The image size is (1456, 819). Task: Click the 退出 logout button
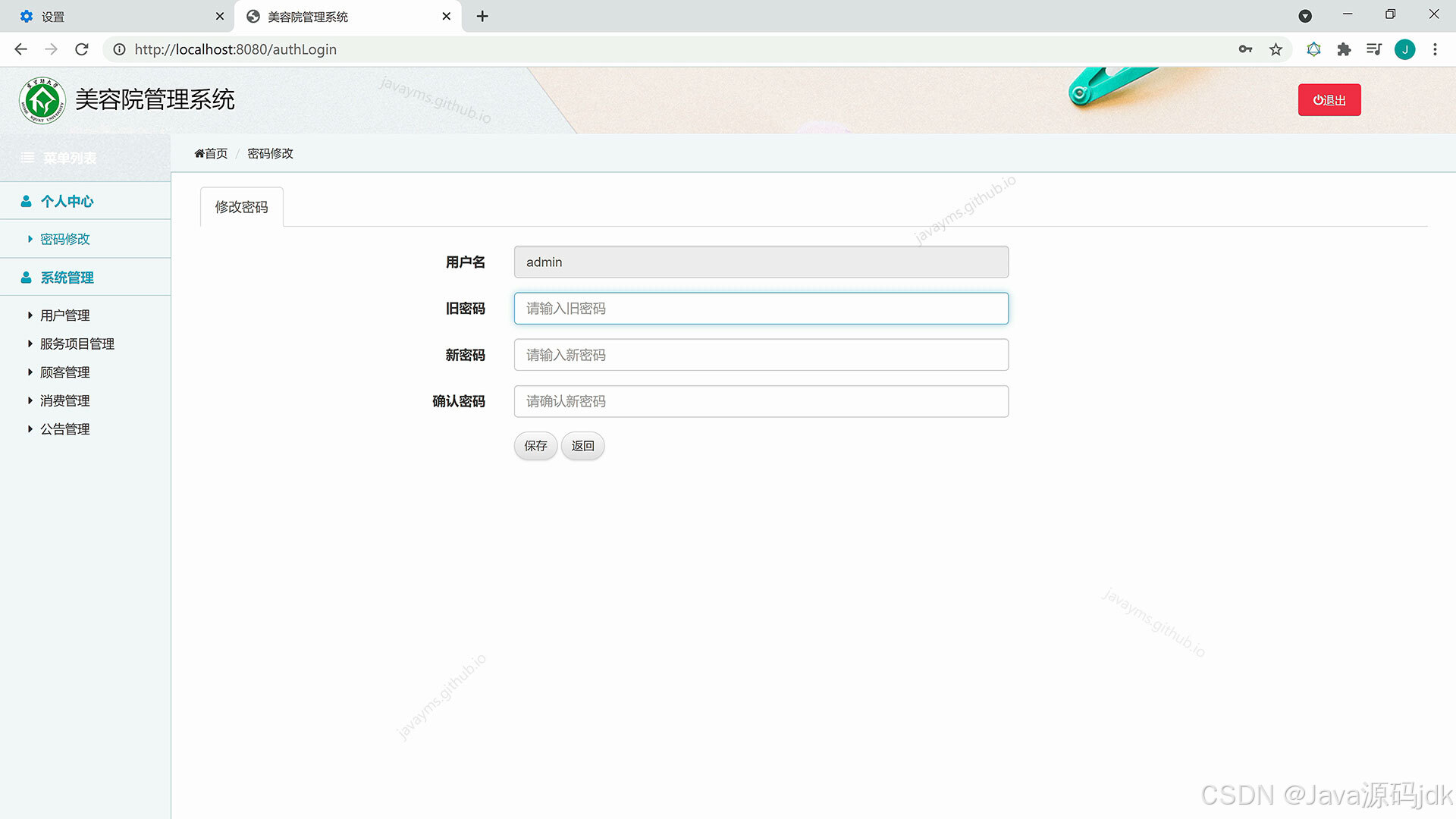pyautogui.click(x=1329, y=100)
